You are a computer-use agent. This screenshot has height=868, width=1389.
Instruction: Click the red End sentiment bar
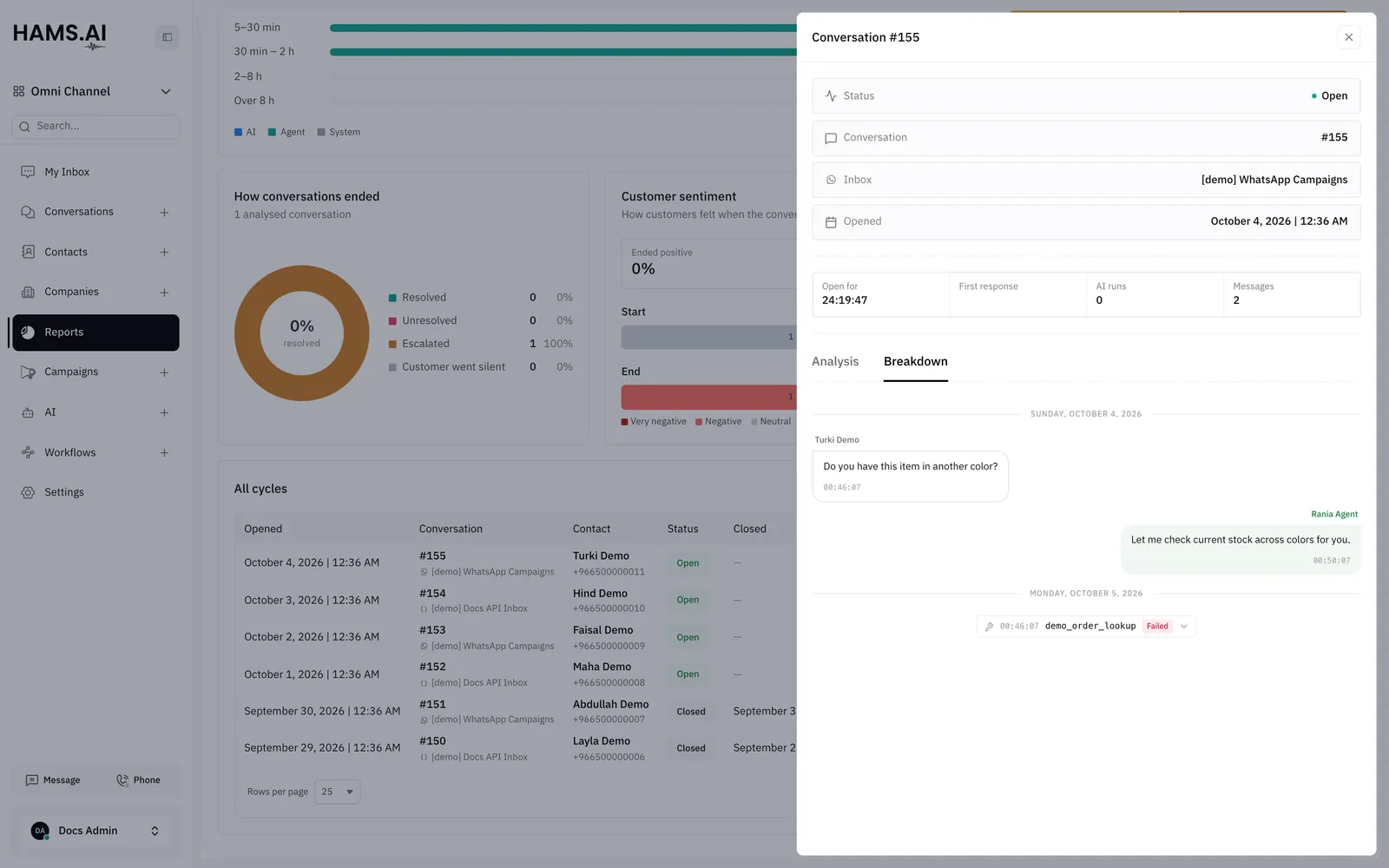[x=708, y=397]
